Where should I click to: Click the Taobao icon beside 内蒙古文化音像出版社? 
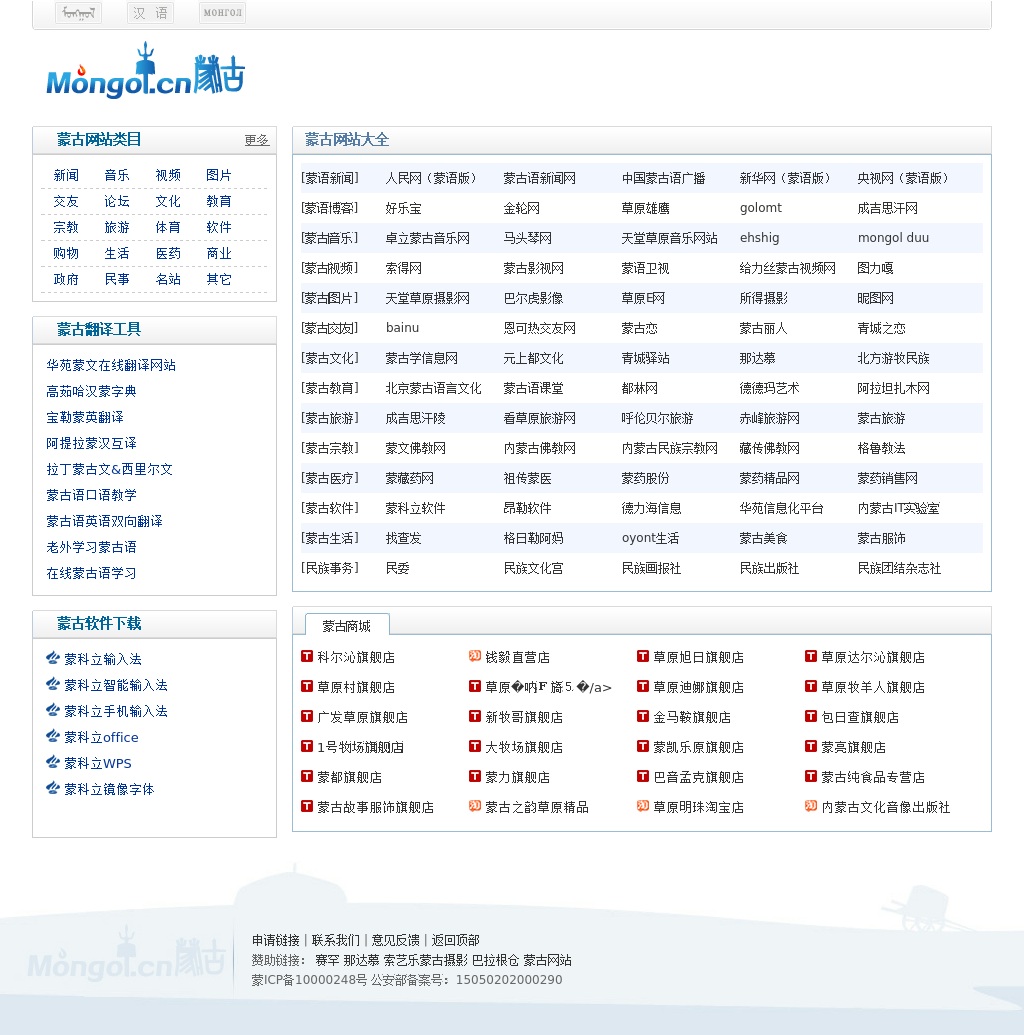pyautogui.click(x=811, y=806)
